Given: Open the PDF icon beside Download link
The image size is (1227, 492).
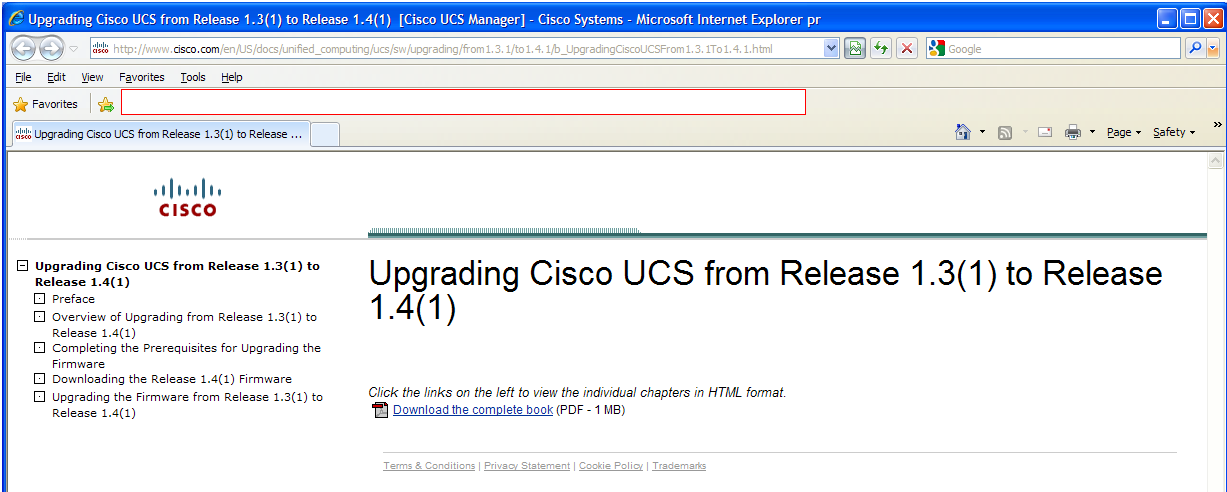Looking at the screenshot, I should [x=380, y=410].
